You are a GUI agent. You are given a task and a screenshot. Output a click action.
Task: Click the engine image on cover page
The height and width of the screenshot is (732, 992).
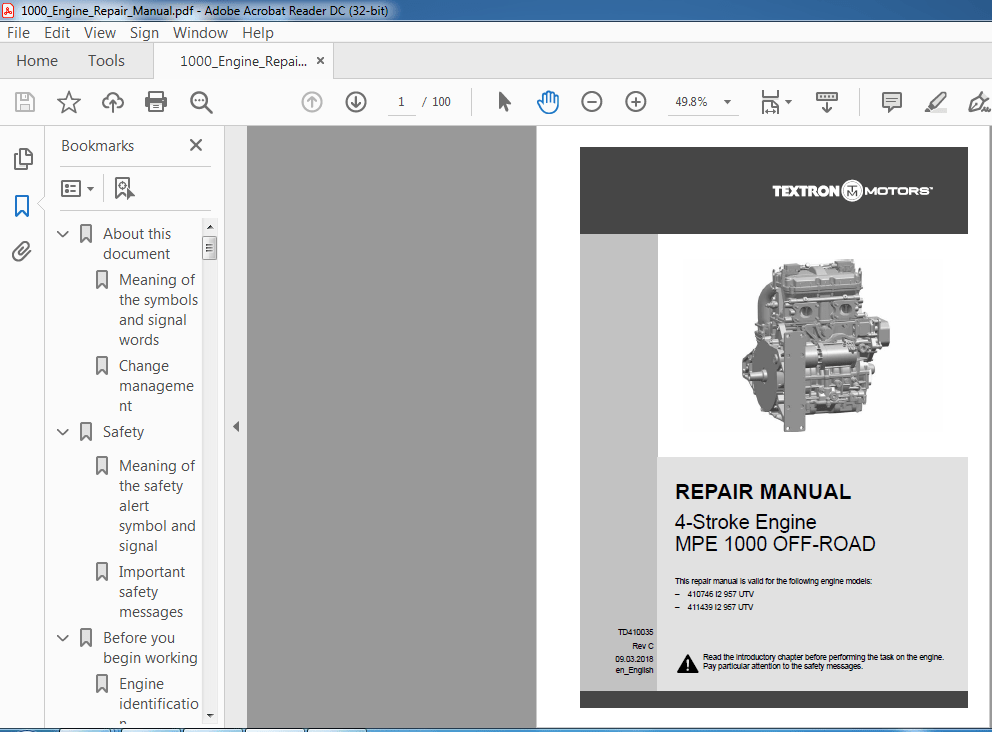tap(815, 345)
